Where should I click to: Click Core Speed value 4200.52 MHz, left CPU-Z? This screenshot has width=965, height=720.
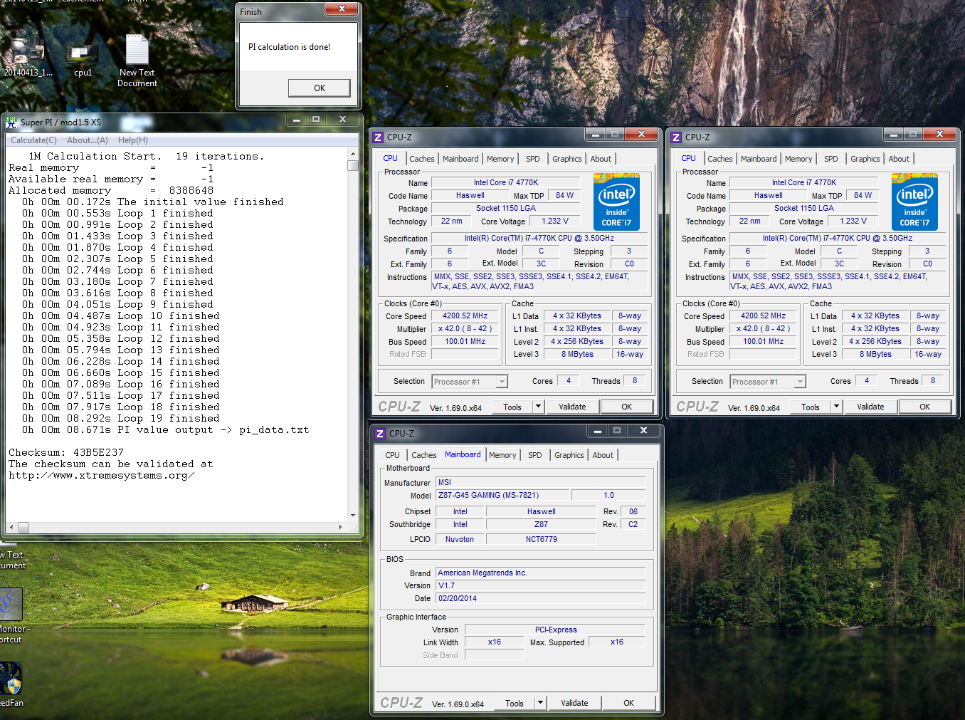(x=465, y=316)
